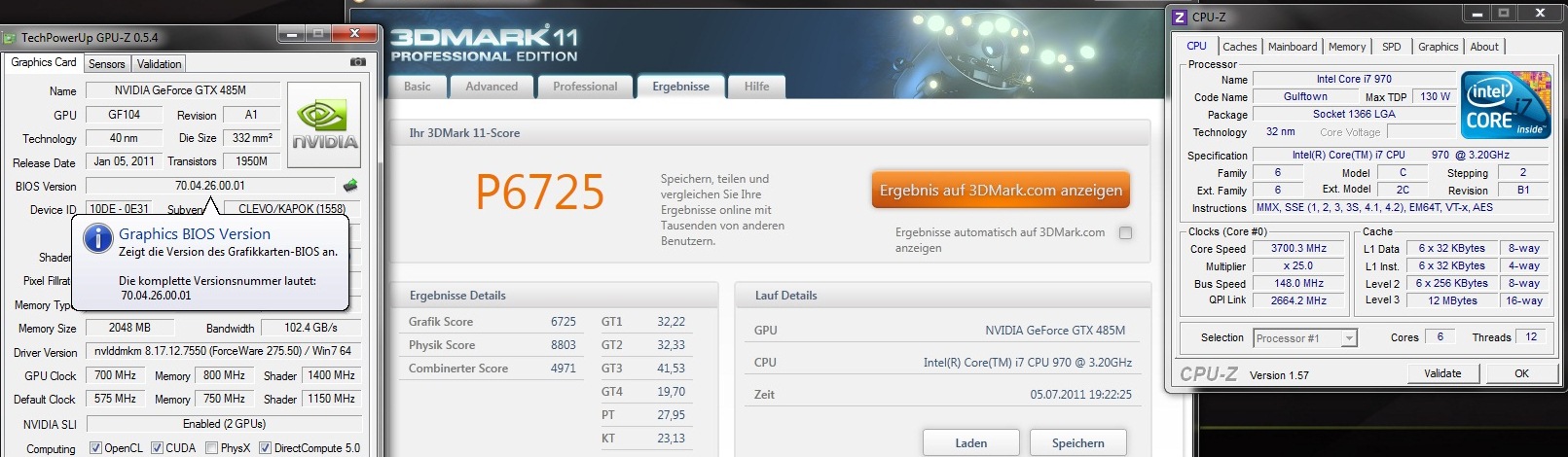Open the Hilfe tab in 3DMark 11
Screen dimensions: 1568x457
pos(757,87)
